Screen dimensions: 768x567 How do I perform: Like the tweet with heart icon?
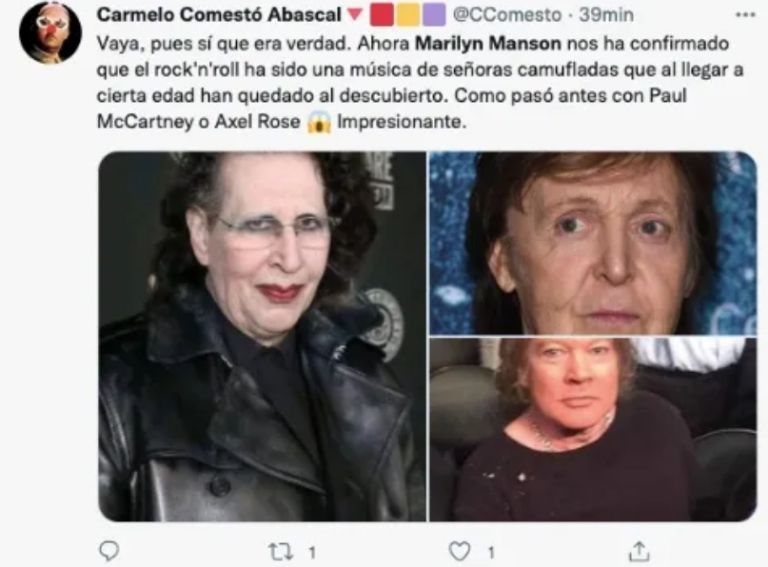click(x=459, y=551)
